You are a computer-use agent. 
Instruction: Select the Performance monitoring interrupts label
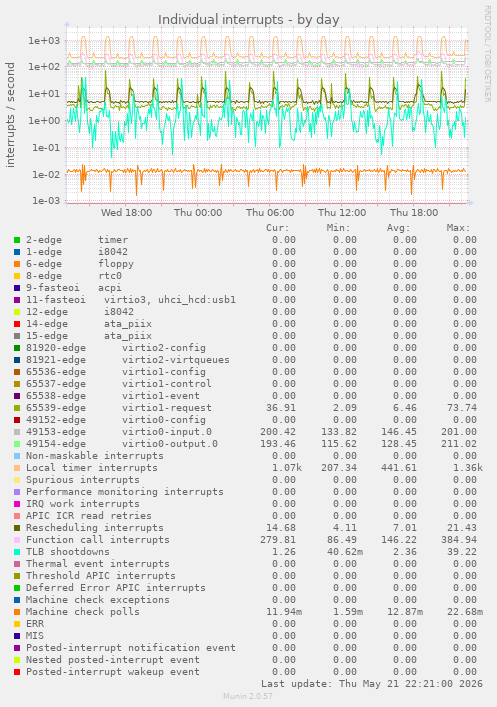pyautogui.click(x=124, y=492)
